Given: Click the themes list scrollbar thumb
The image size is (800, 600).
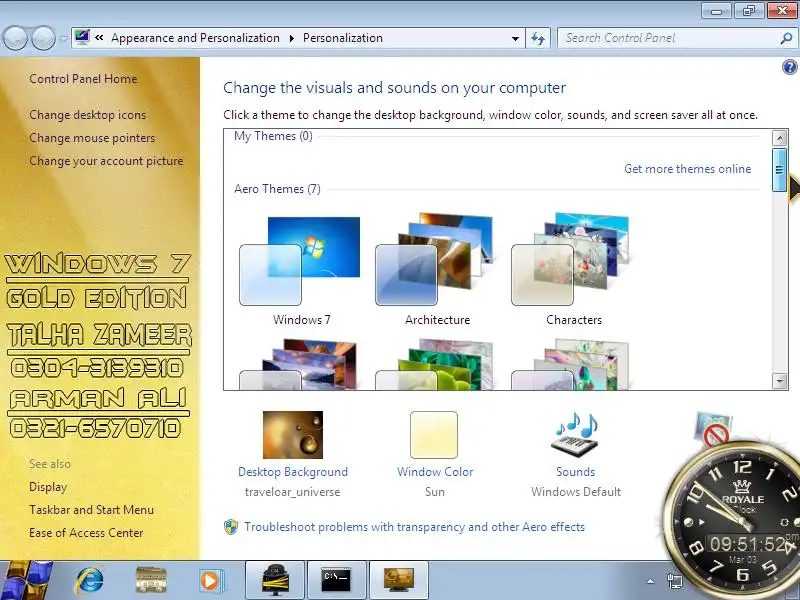Looking at the screenshot, I should (779, 170).
